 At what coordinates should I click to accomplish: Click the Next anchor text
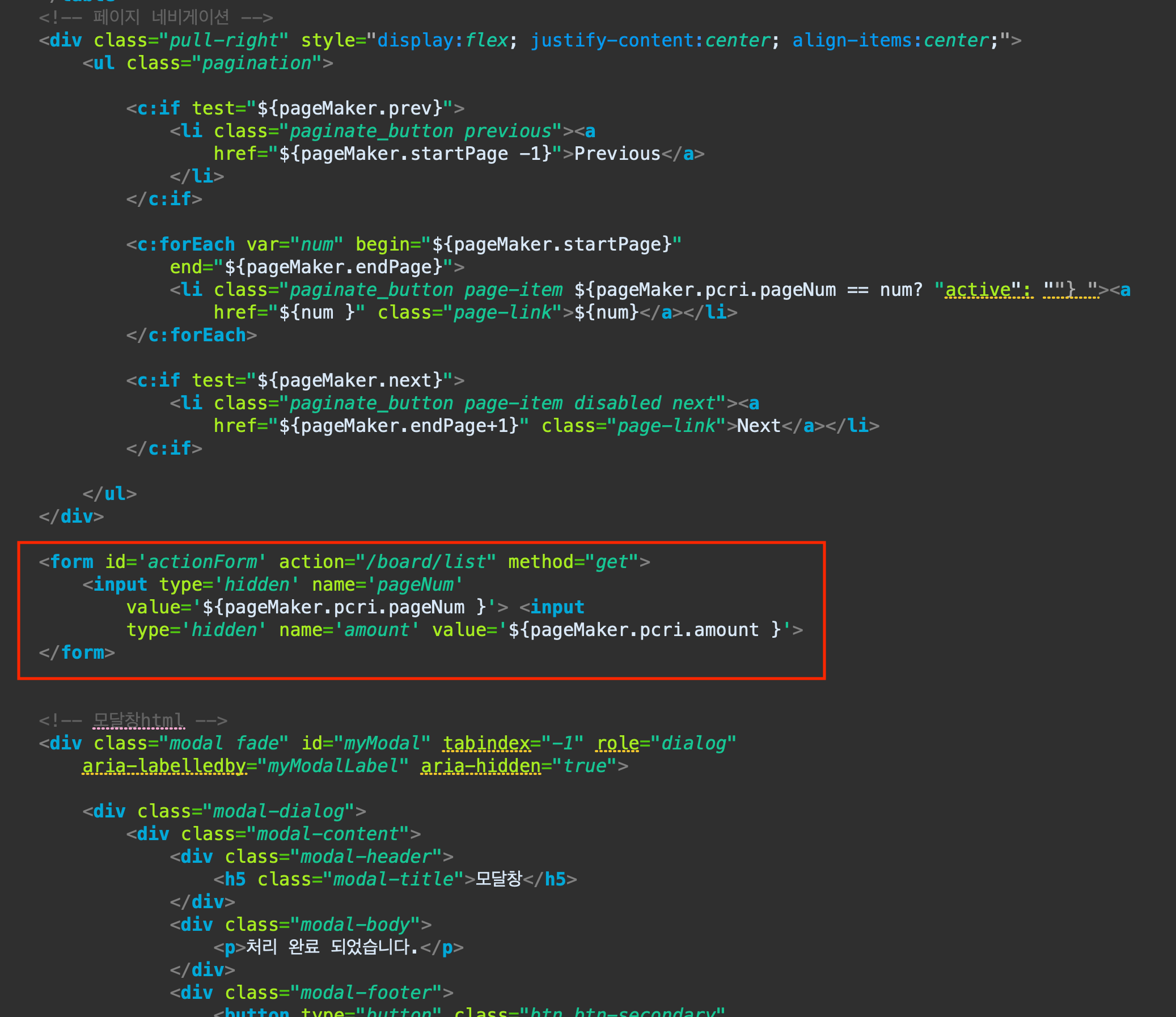tap(758, 426)
